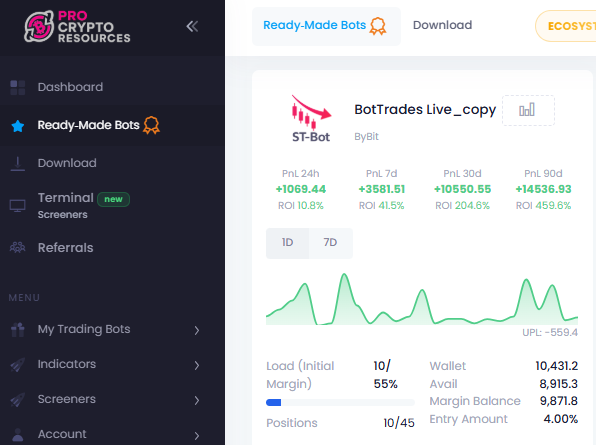
Task: Click the green PnL area chart
Action: pyautogui.click(x=422, y=299)
